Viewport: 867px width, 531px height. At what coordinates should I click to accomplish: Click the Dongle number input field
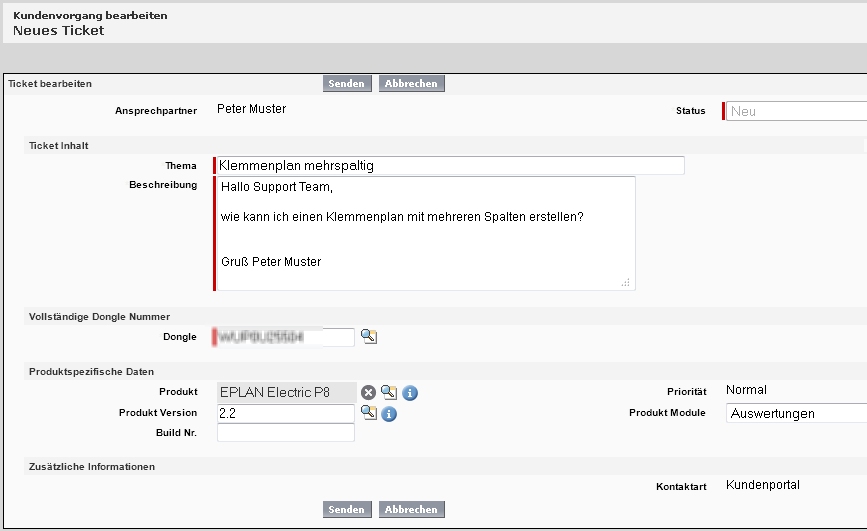pyautogui.click(x=285, y=337)
